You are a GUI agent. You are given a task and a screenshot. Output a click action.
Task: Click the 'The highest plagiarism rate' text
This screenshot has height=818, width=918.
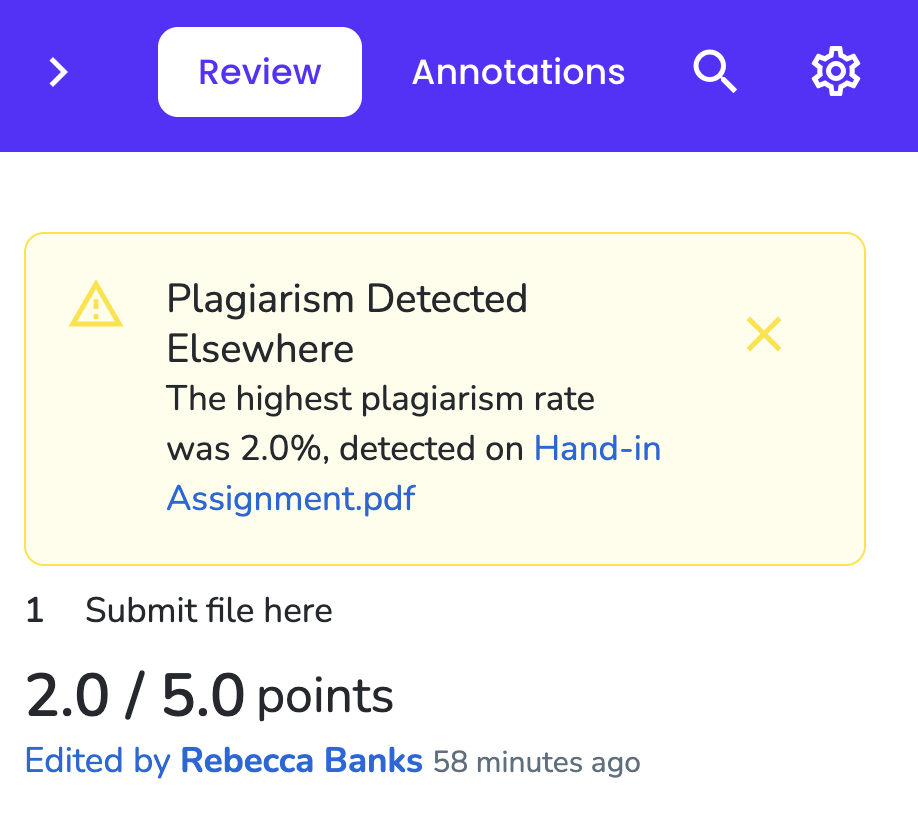[x=381, y=399]
